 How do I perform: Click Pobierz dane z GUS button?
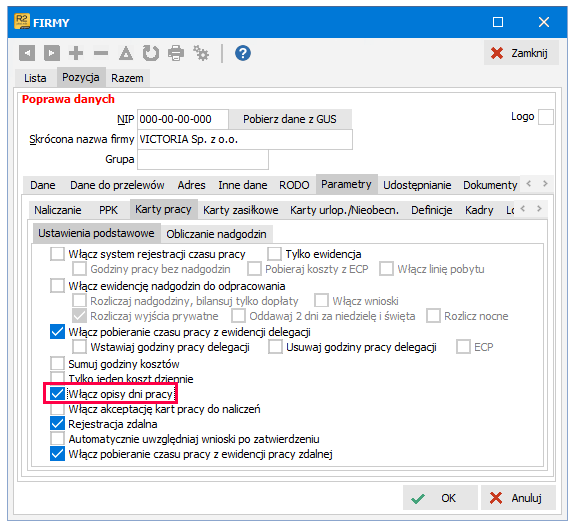click(x=290, y=119)
